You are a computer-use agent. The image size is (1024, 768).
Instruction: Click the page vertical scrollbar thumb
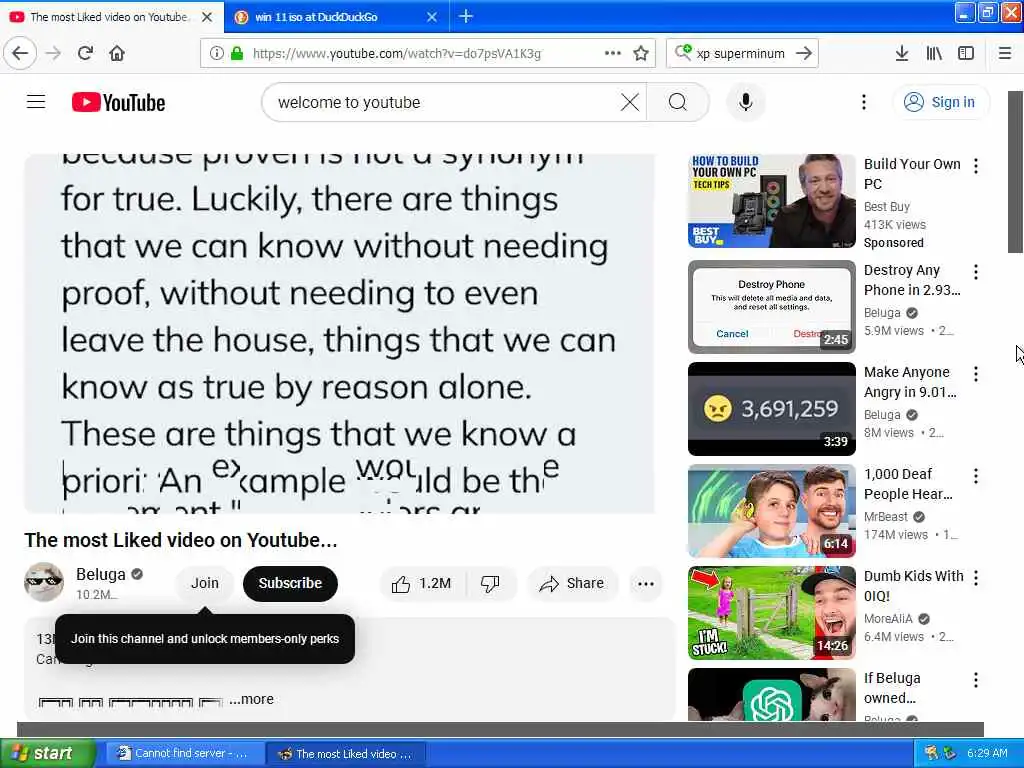[1015, 172]
